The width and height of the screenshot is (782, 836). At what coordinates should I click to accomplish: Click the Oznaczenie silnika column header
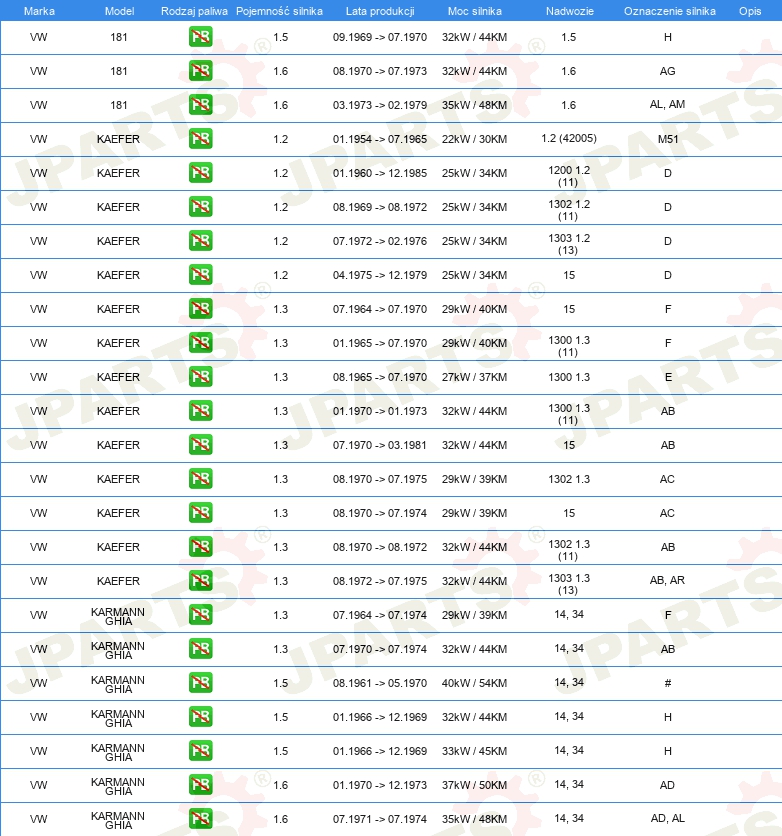point(670,11)
